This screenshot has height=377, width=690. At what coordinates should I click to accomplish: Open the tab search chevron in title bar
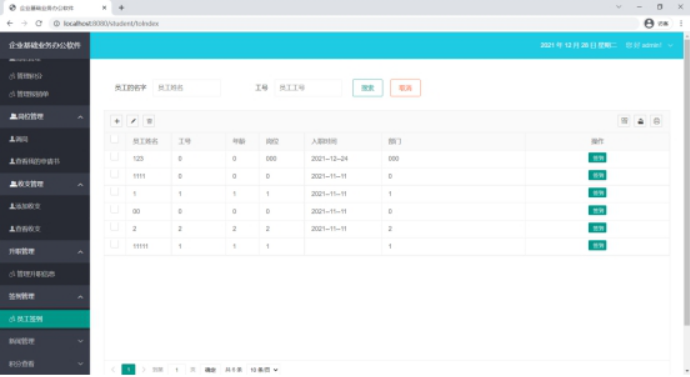coord(619,7)
